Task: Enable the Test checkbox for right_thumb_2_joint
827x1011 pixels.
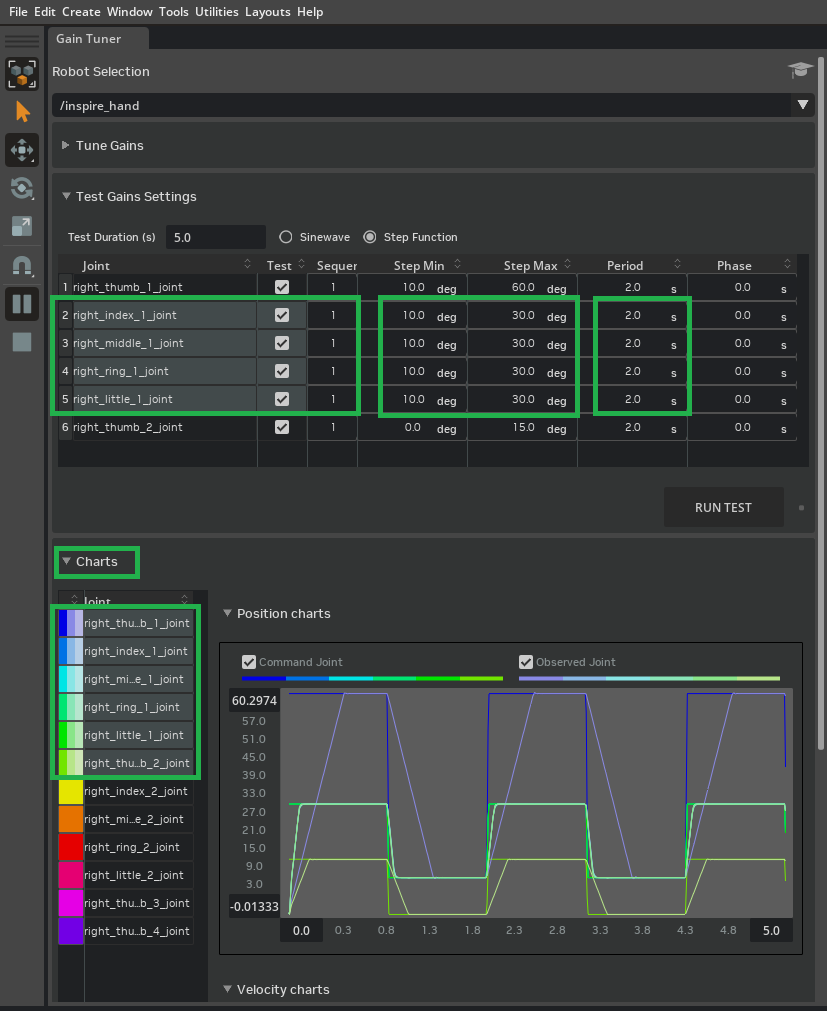Action: click(x=281, y=428)
